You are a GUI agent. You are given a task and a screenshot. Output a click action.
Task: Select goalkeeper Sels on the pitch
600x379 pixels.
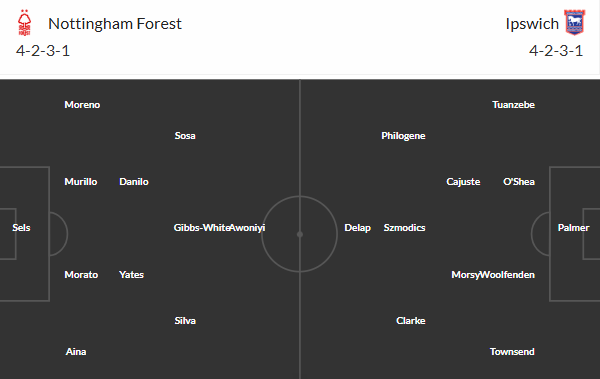click(x=21, y=228)
